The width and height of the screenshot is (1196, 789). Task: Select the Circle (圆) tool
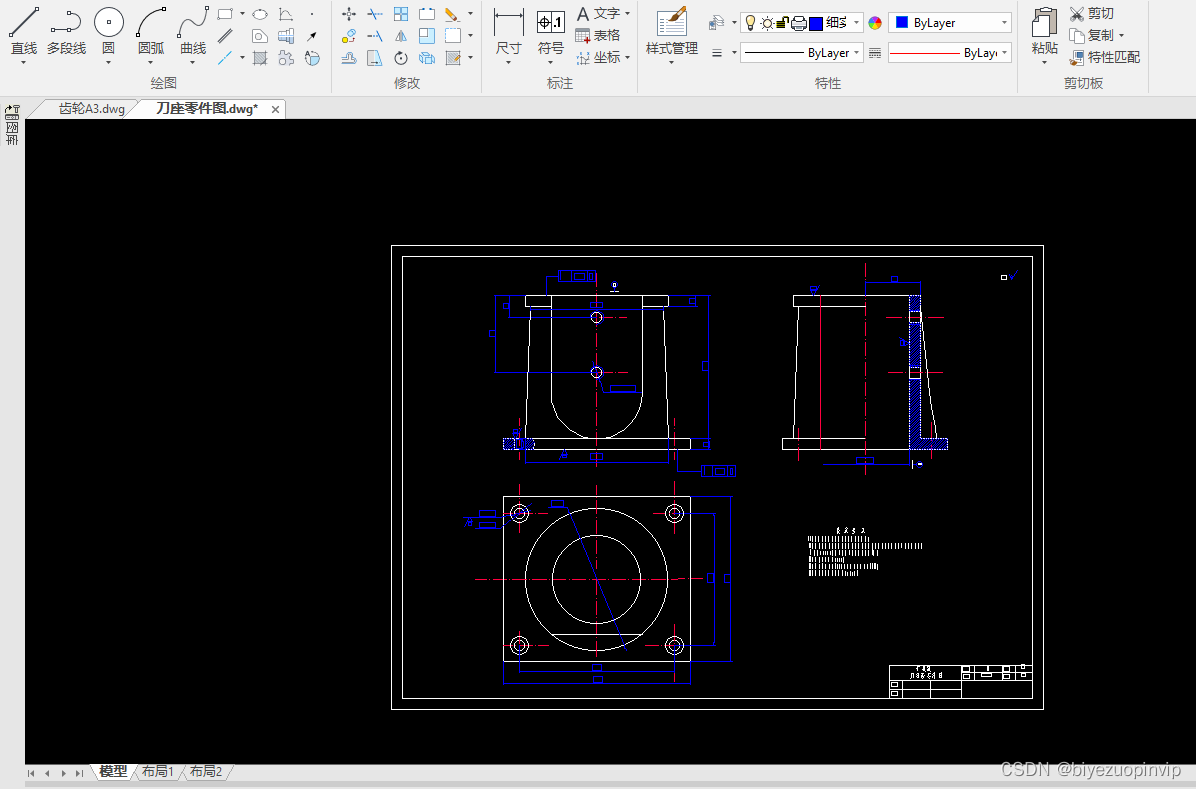[108, 31]
